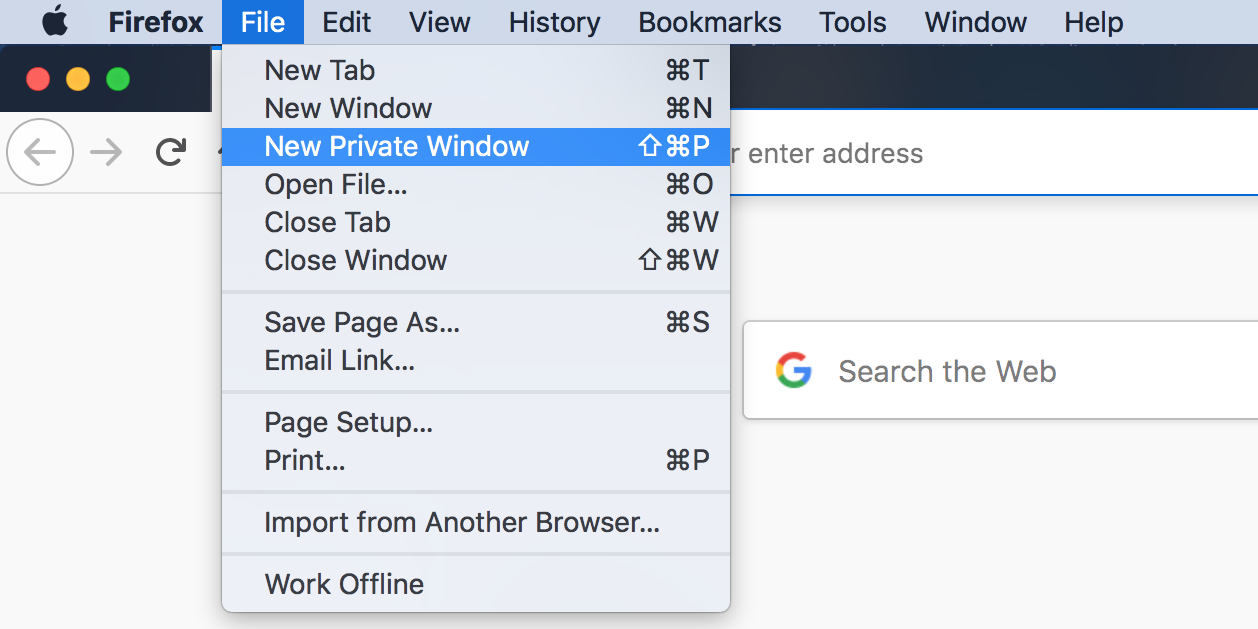Click the Search the Web box
This screenshot has height=629, width=1258.
pyautogui.click(x=1001, y=371)
